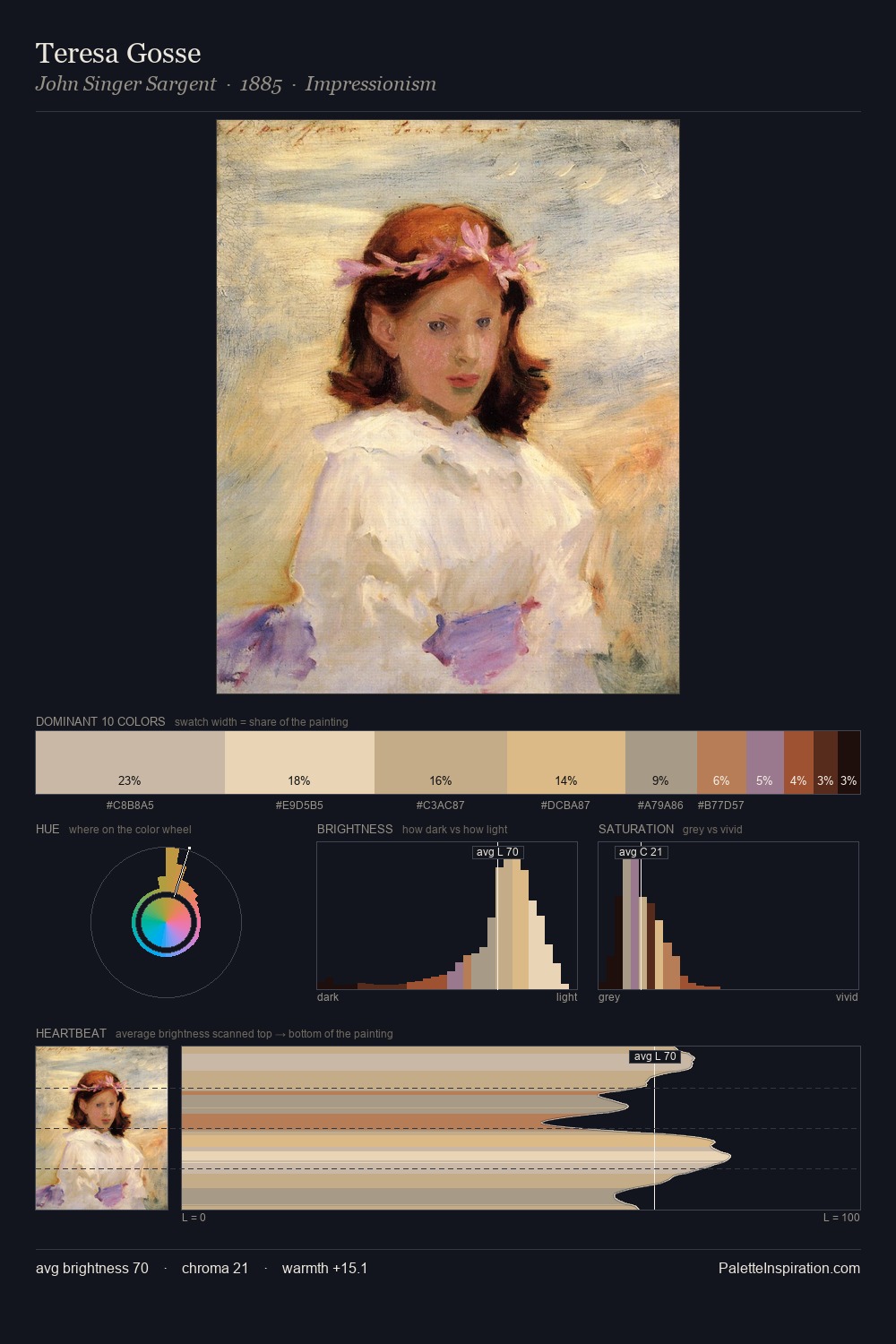896x1344 pixels.
Task: Click the "dark" axis label
Action: [x=328, y=997]
